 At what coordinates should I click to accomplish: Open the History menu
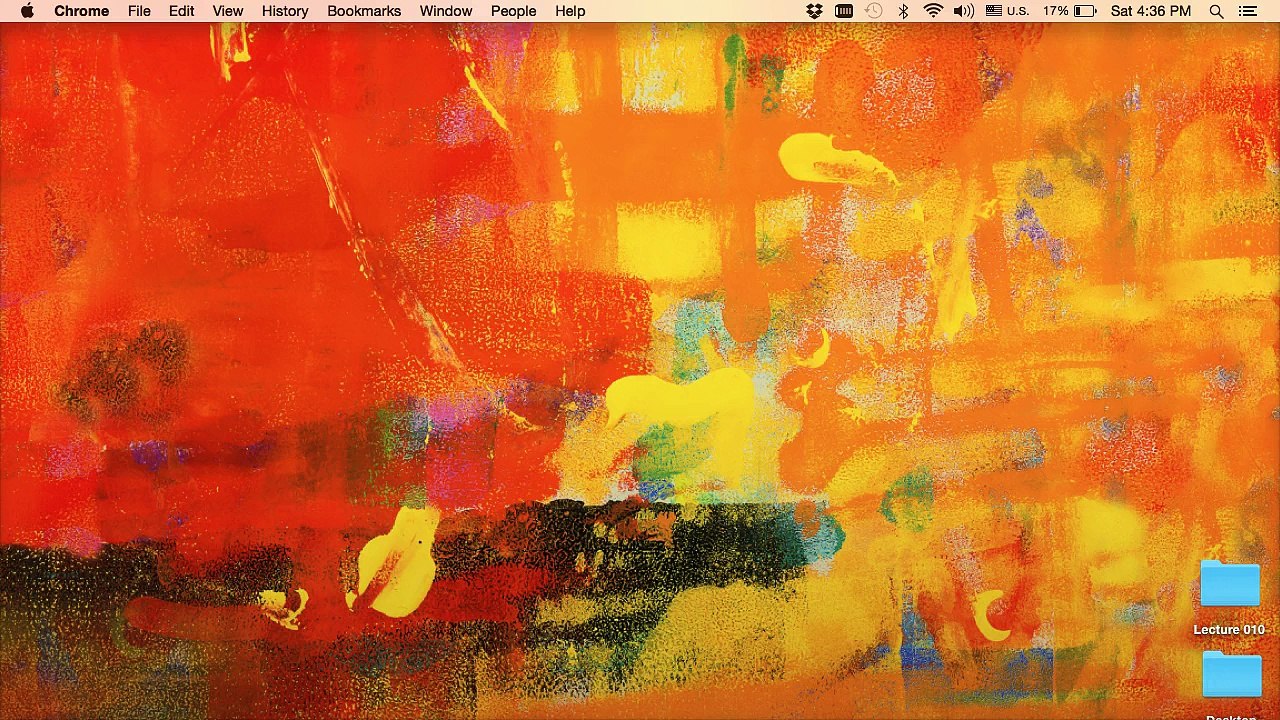[x=285, y=11]
